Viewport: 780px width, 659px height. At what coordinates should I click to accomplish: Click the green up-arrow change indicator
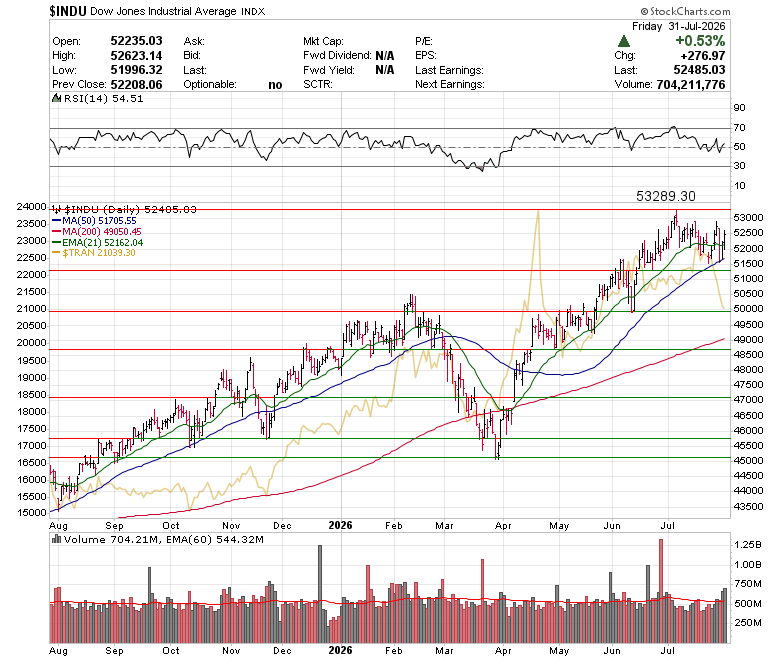[x=623, y=41]
